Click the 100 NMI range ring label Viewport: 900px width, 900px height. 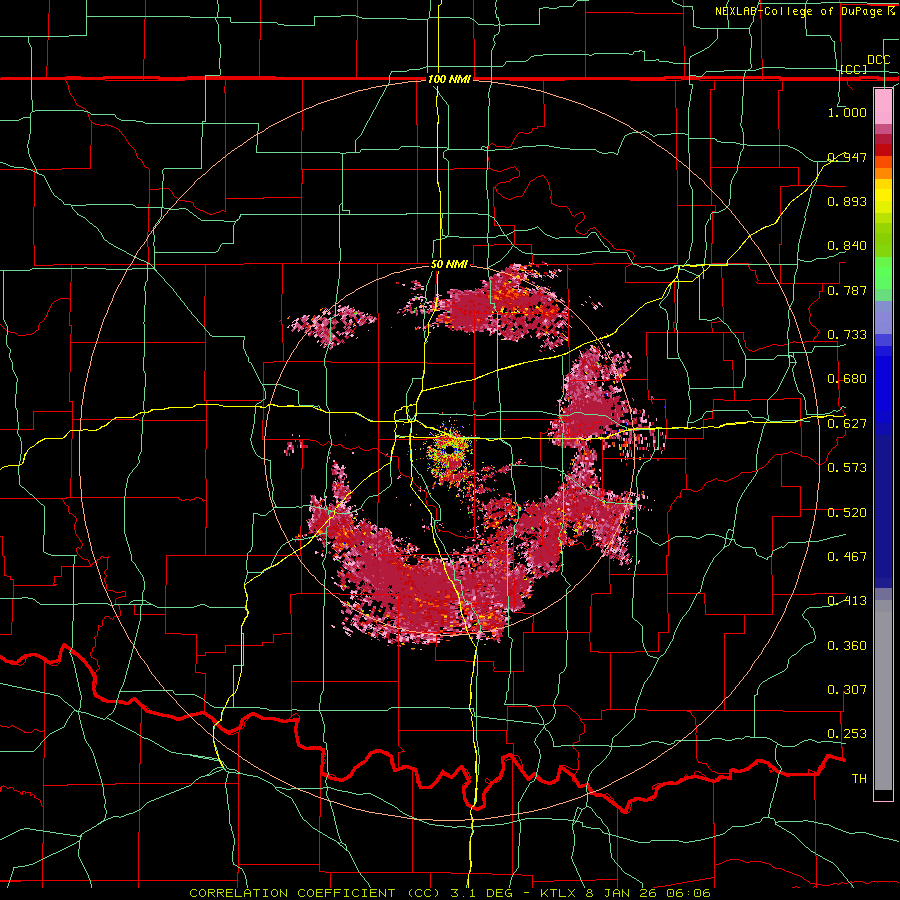pyautogui.click(x=449, y=79)
